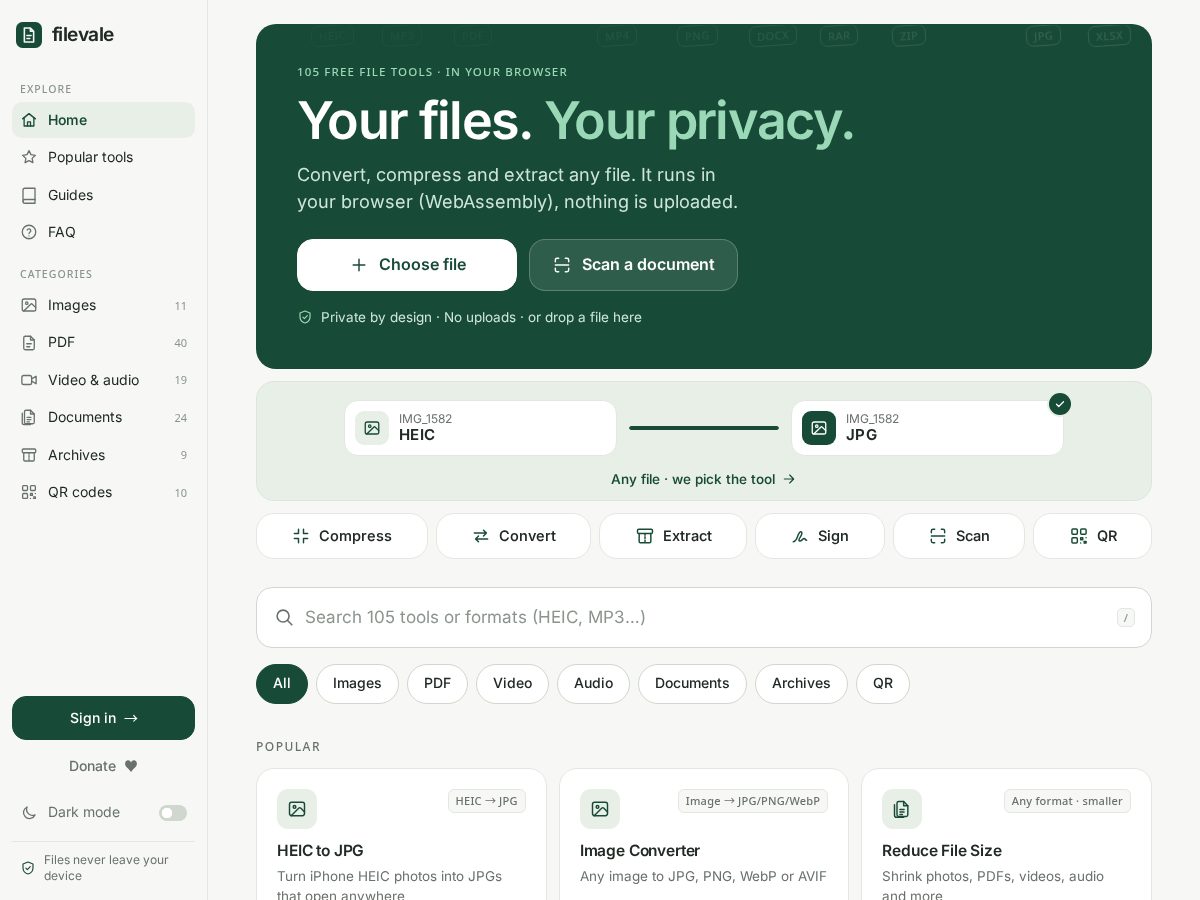
Task: Click the picture icon beside Images category
Action: pyautogui.click(x=29, y=305)
